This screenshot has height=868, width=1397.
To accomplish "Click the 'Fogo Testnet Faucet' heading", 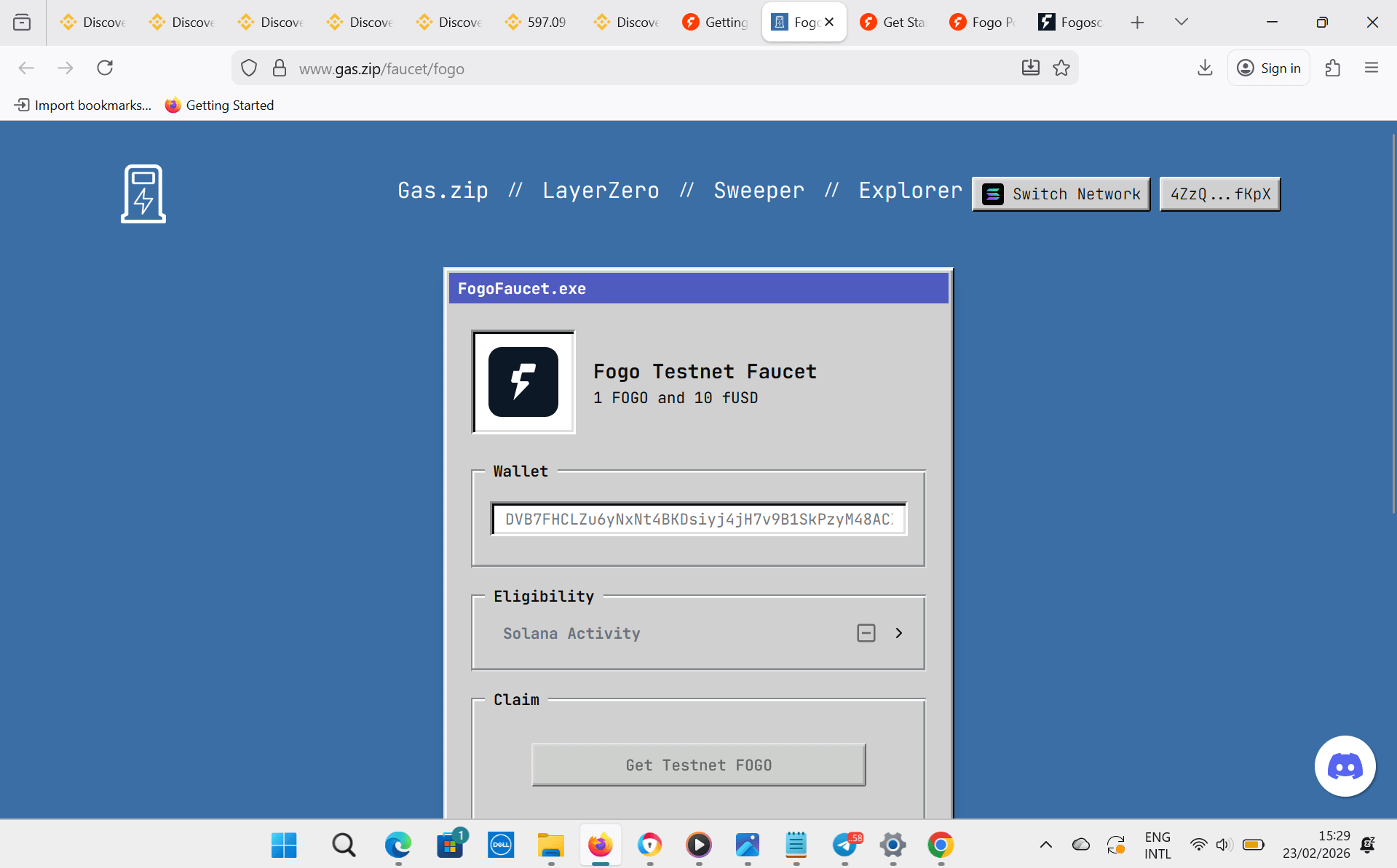I will (705, 372).
